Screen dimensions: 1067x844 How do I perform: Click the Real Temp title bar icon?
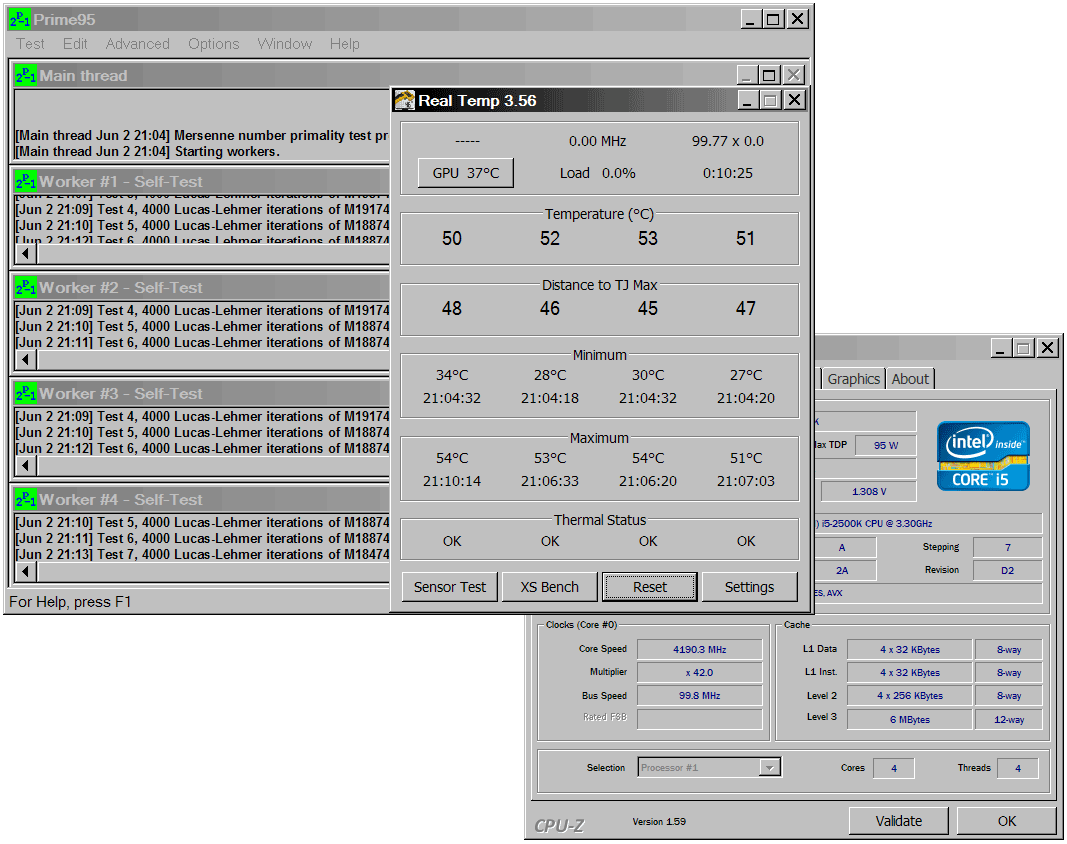405,100
